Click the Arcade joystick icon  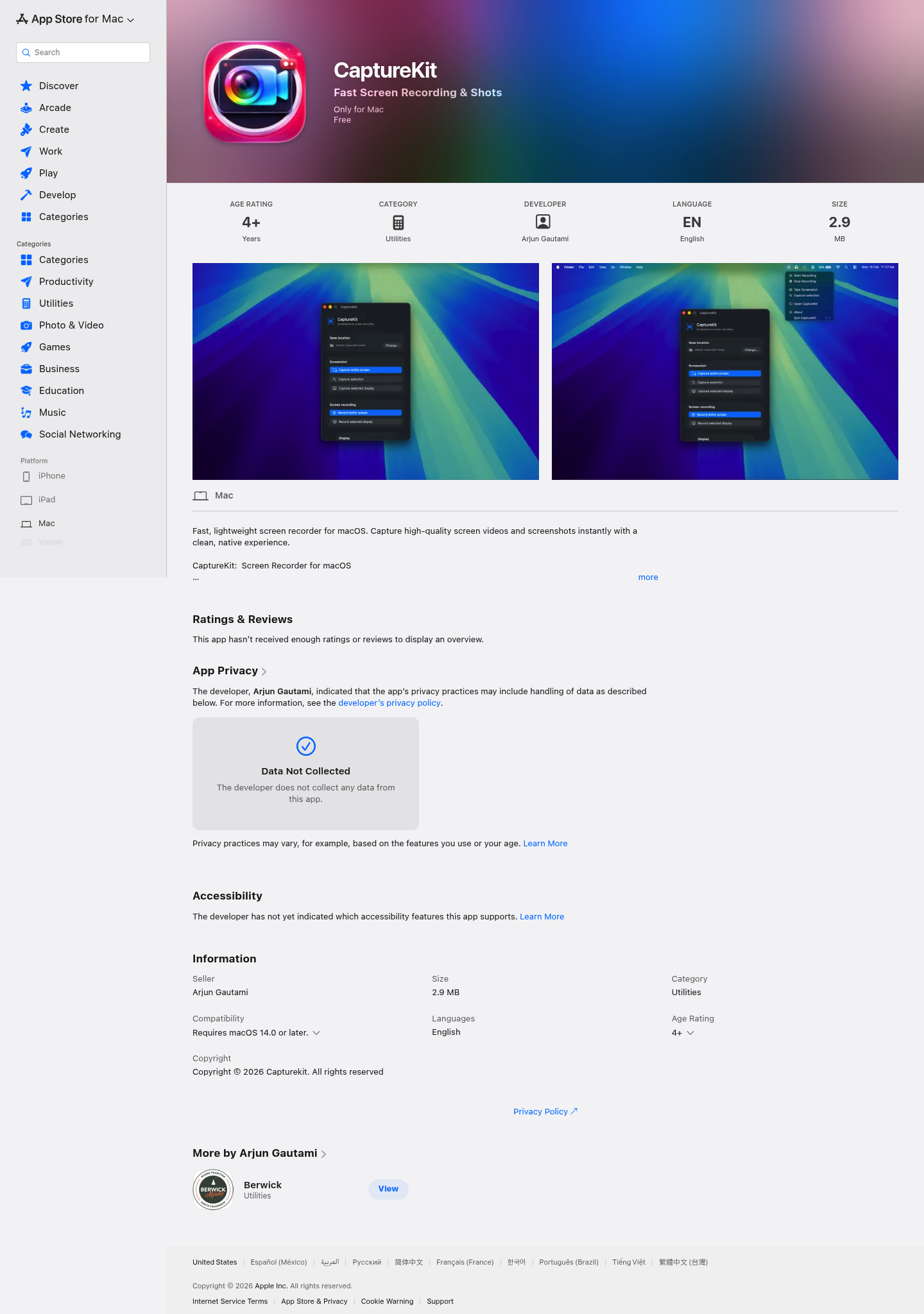tap(26, 108)
